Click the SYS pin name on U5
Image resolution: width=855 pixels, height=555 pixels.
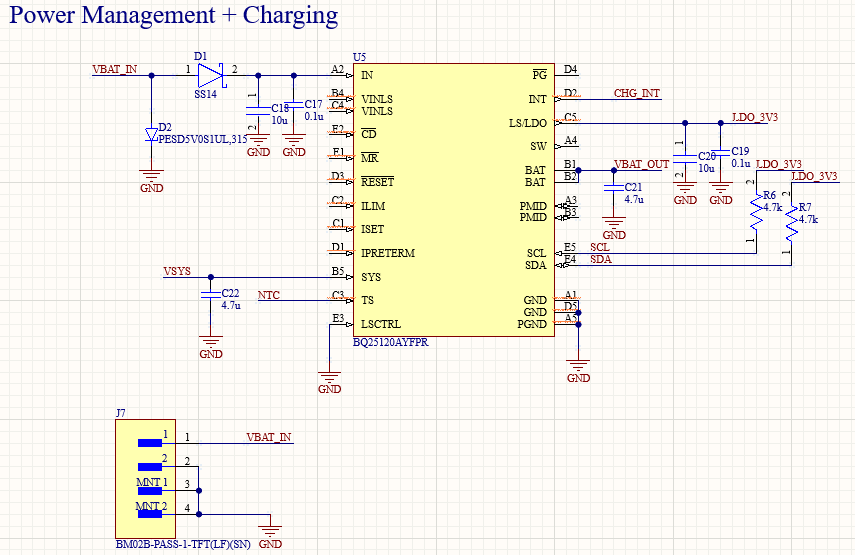pyautogui.click(x=371, y=277)
